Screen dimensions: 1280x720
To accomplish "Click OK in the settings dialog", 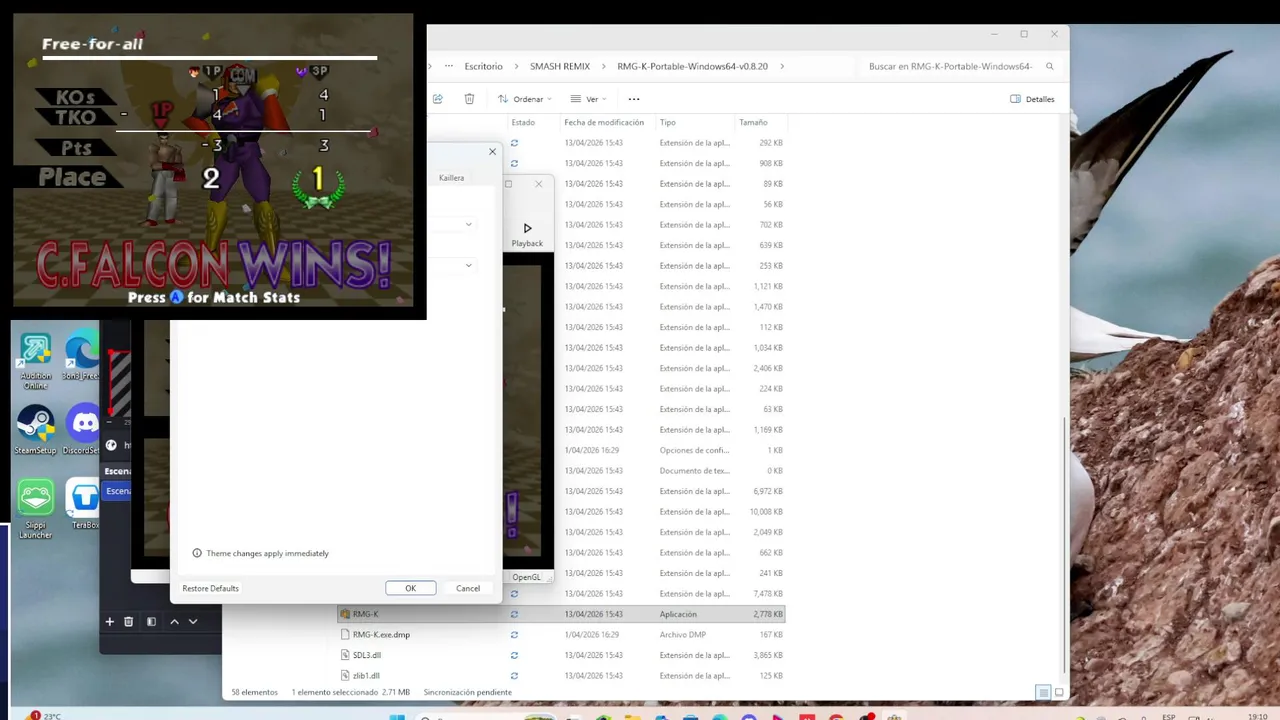I will [x=410, y=588].
